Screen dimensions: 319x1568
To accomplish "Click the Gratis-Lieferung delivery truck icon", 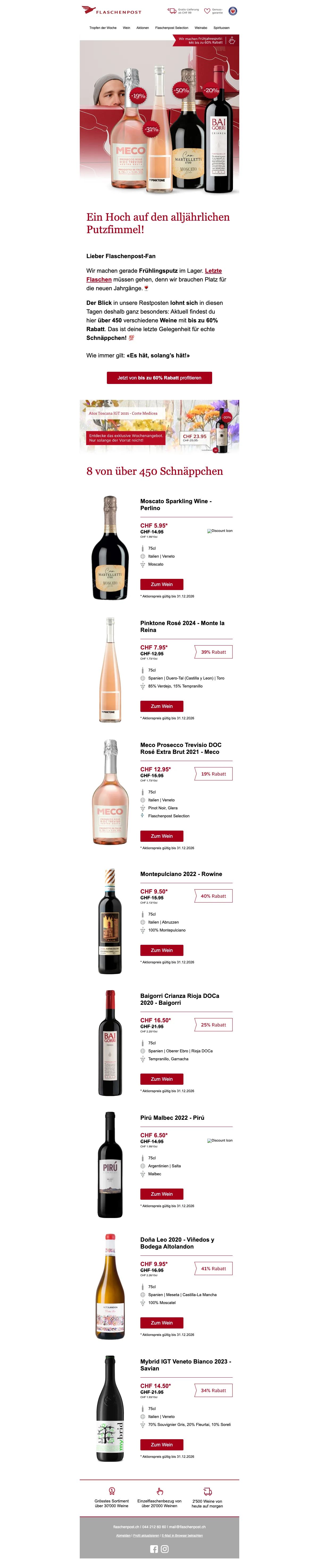I will click(x=172, y=10).
